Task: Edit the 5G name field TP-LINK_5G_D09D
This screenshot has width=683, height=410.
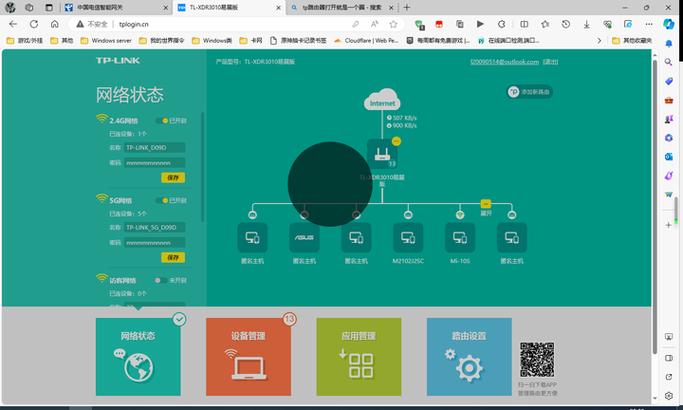Action: (x=155, y=227)
